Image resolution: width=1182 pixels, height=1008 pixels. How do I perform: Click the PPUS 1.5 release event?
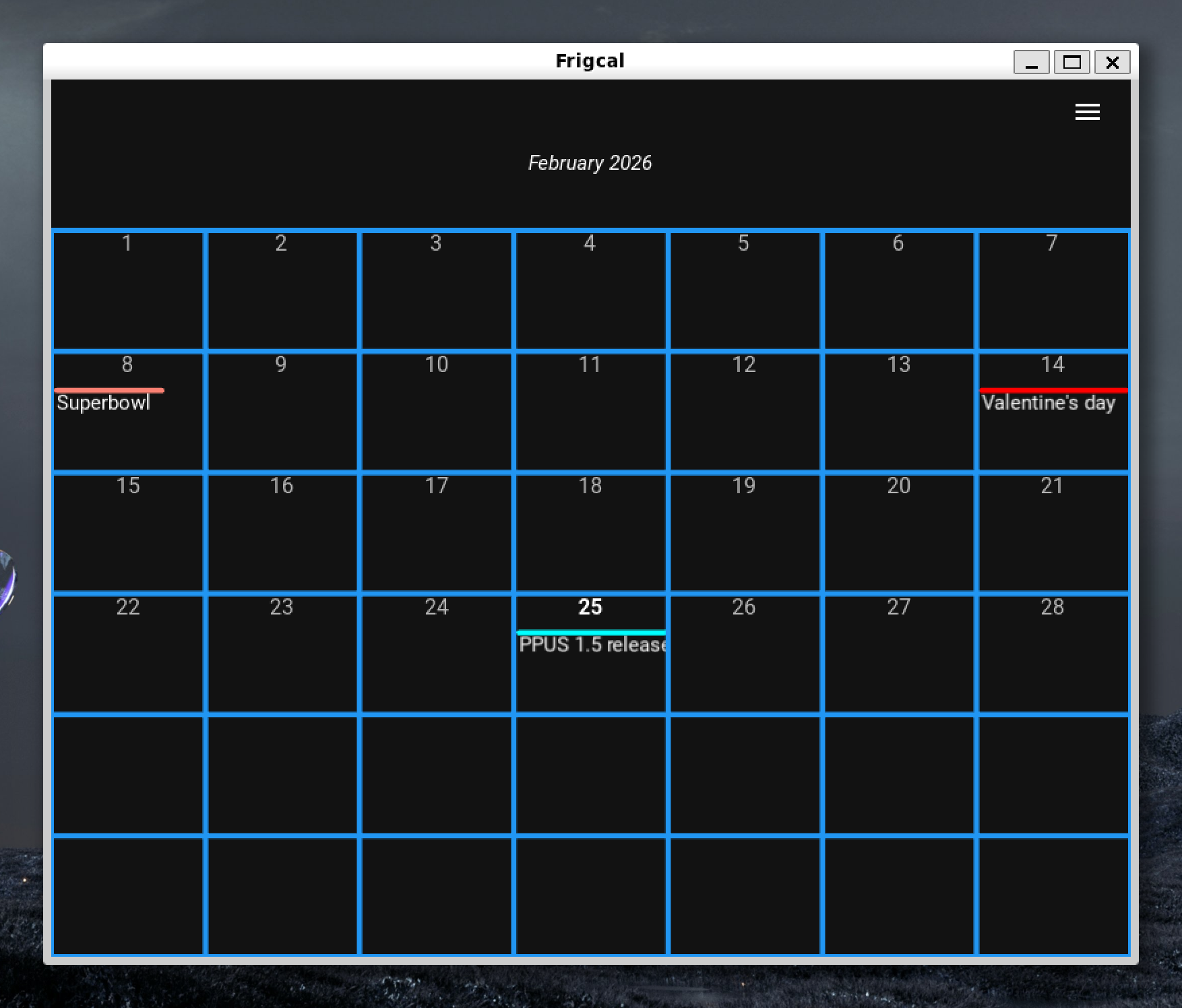click(x=592, y=645)
